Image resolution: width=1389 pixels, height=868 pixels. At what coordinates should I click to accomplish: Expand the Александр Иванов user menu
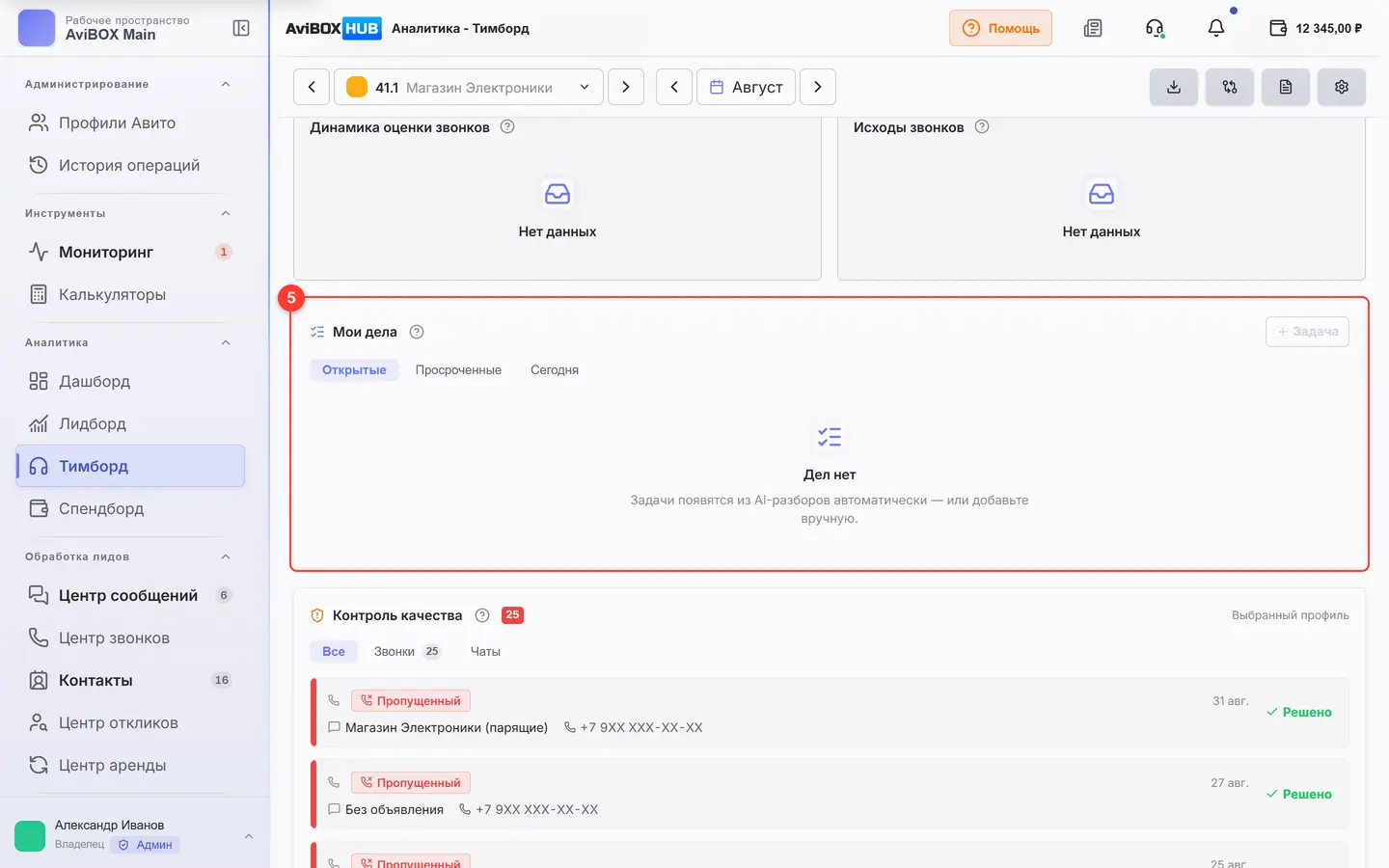[249, 836]
